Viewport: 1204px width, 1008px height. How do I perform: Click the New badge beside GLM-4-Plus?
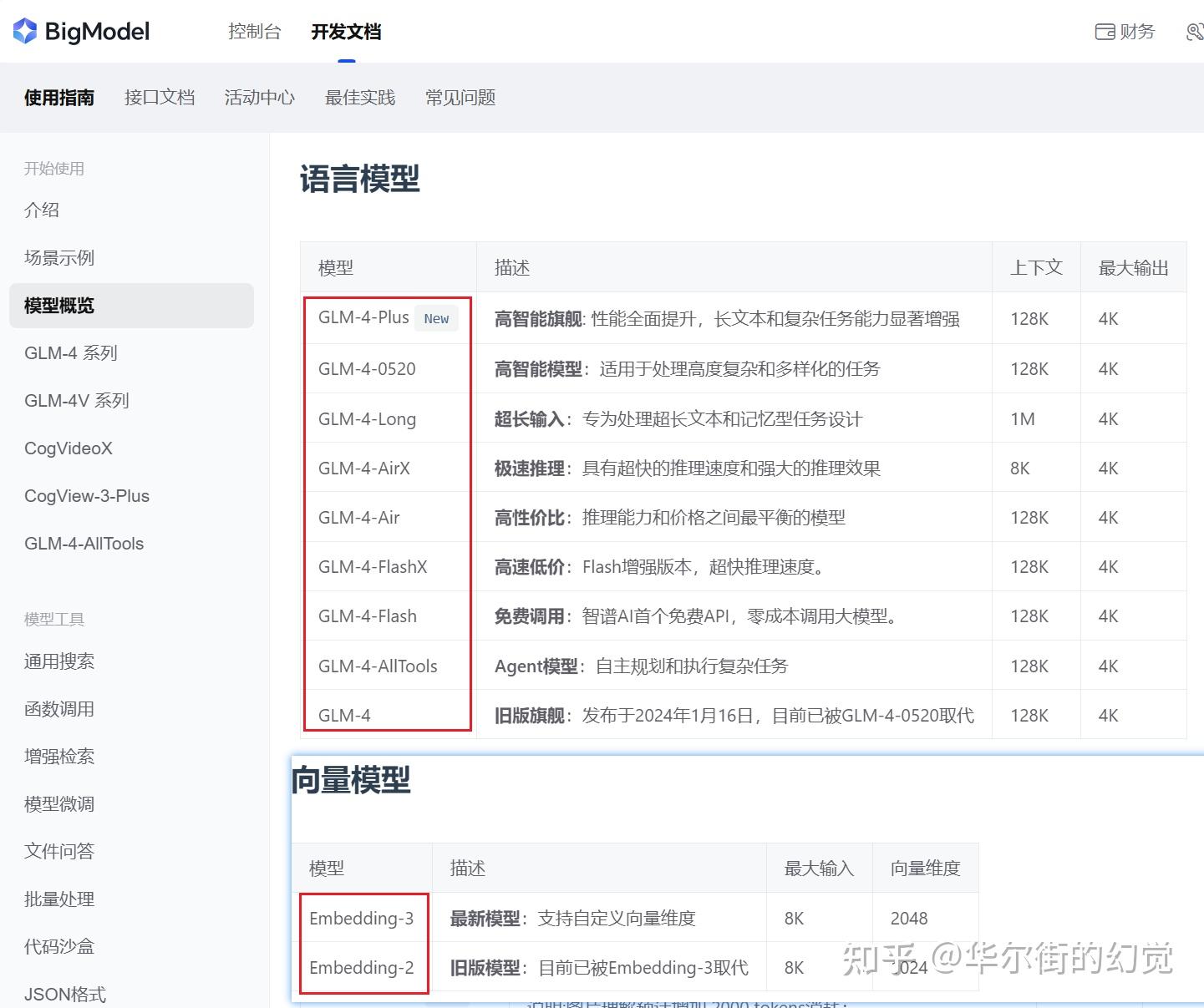(436, 318)
